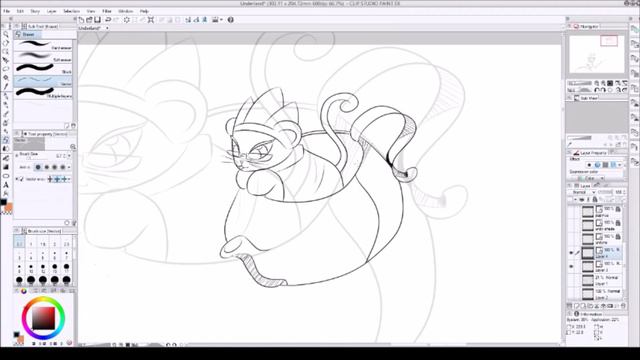Select the Eraser tool in toolbox
The width and height of the screenshot is (640, 360).
click(x=6, y=140)
